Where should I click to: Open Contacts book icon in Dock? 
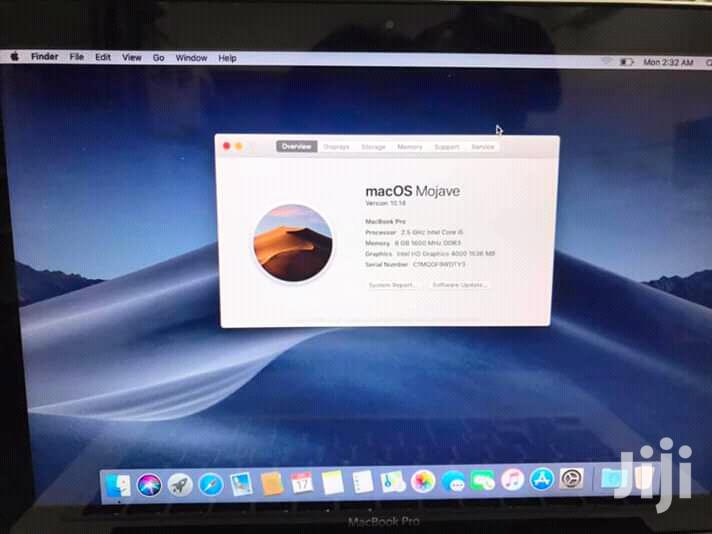[x=272, y=484]
